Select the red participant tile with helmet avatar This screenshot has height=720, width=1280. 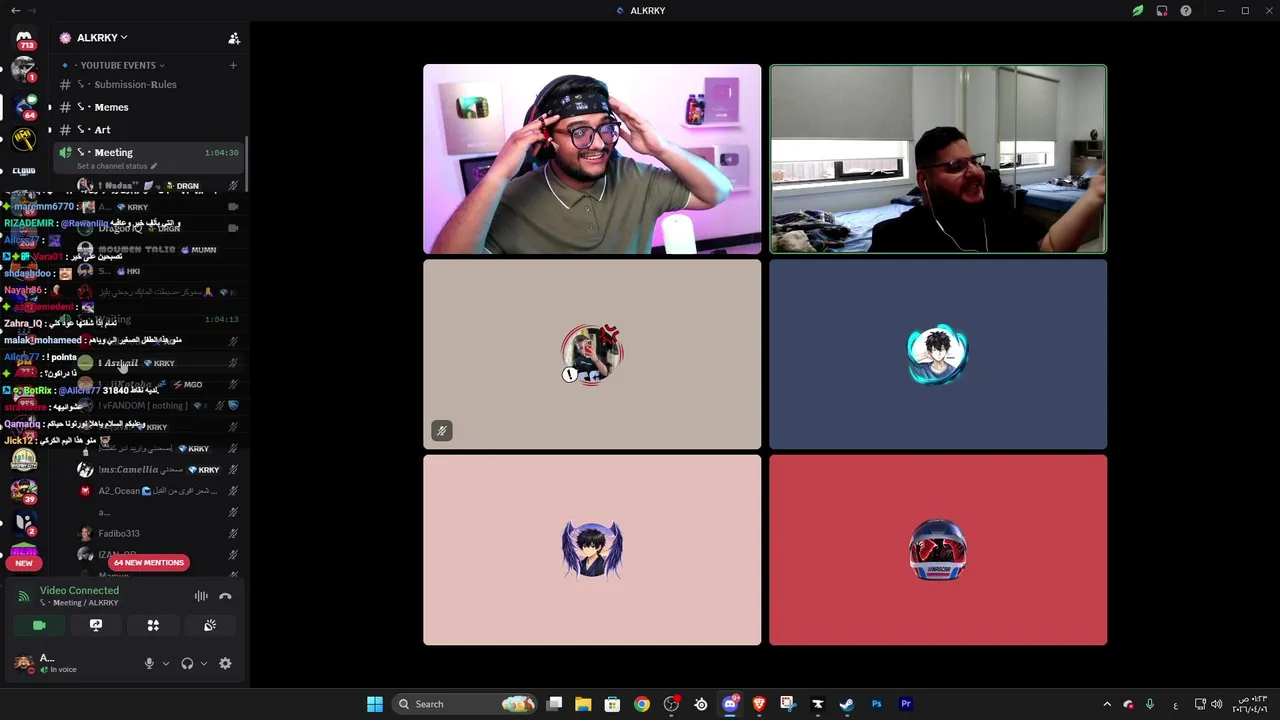(938, 550)
